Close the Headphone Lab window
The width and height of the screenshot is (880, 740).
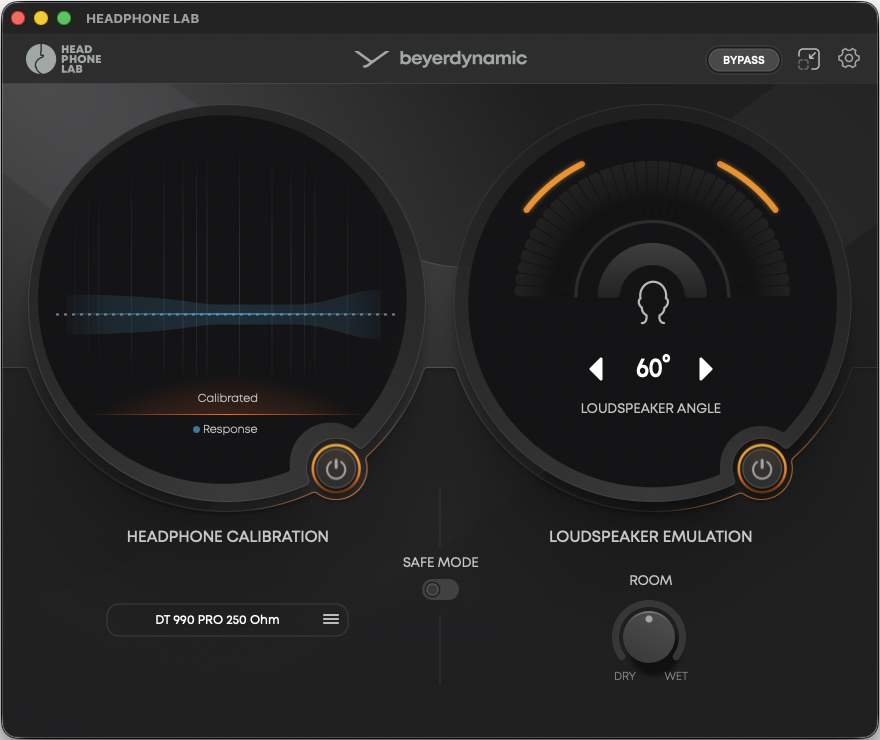(18, 18)
